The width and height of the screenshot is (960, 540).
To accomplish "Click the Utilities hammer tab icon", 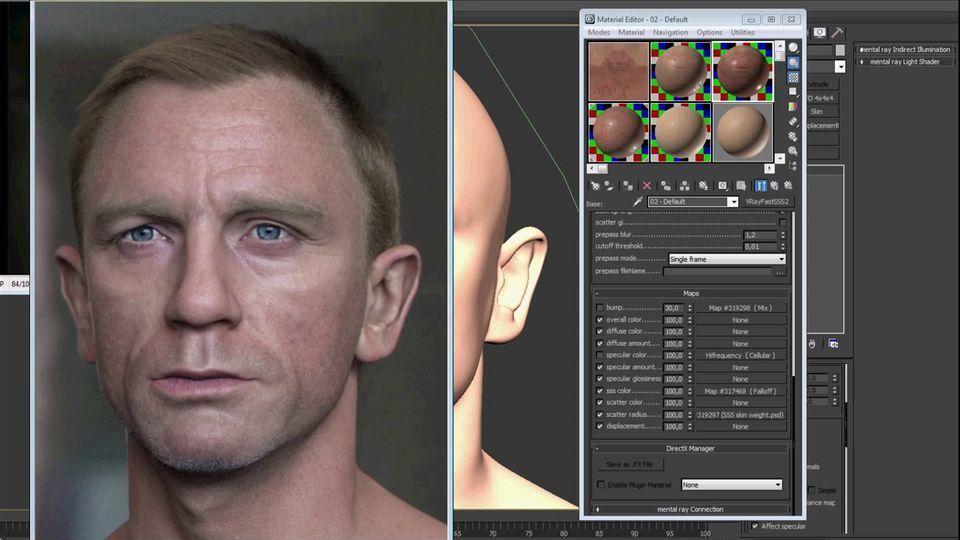I will (x=837, y=32).
